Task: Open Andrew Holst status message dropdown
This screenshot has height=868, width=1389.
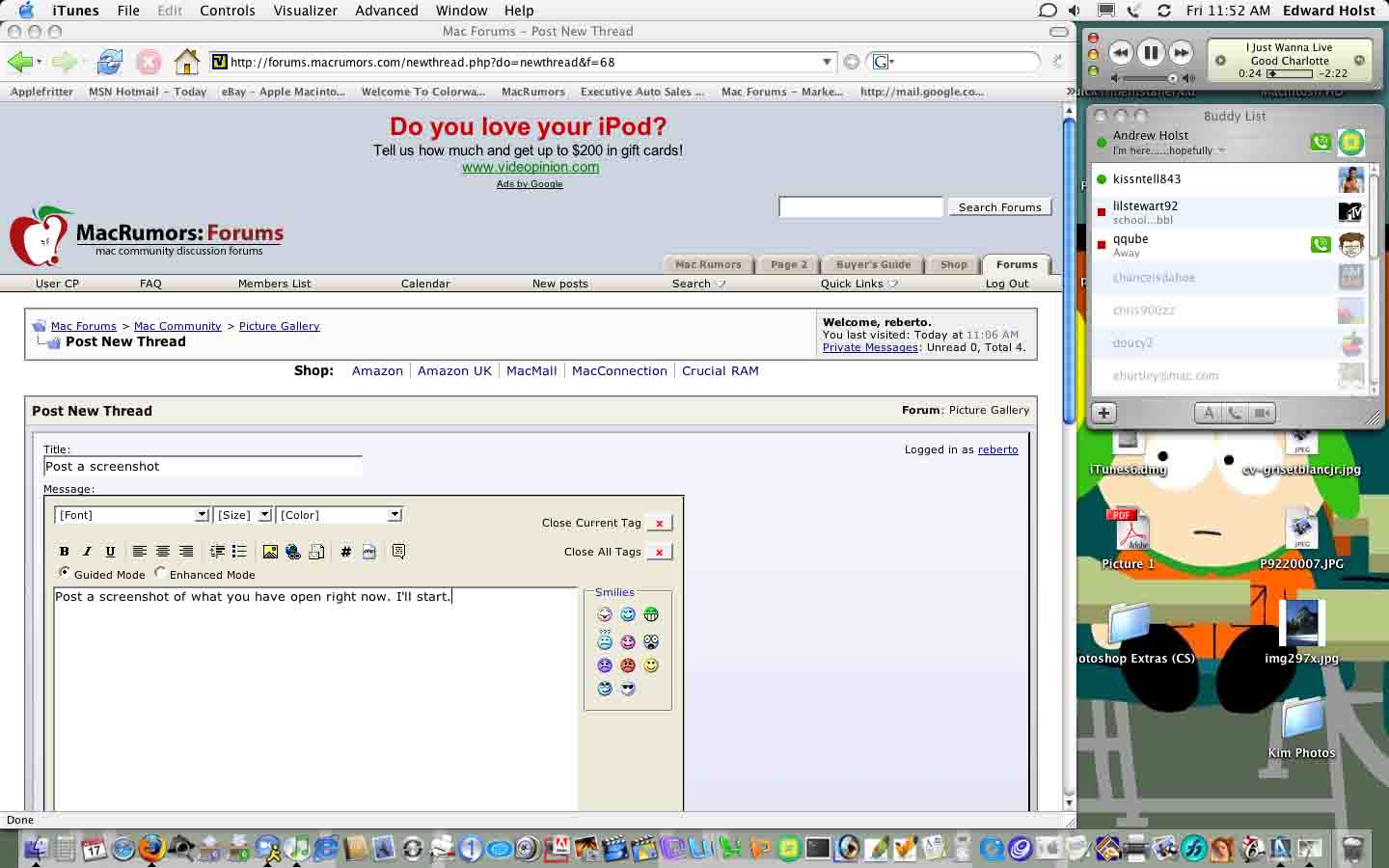Action: click(1222, 150)
